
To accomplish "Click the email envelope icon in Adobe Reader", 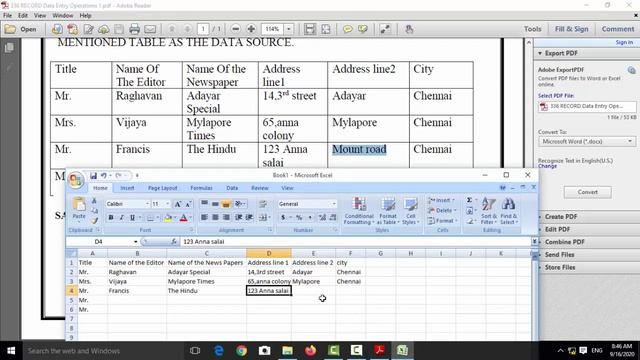I will click(x=150, y=29).
